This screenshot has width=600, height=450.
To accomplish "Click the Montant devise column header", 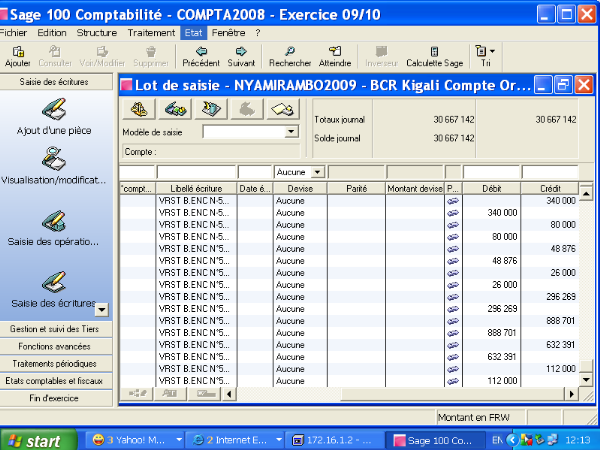I will click(x=415, y=188).
